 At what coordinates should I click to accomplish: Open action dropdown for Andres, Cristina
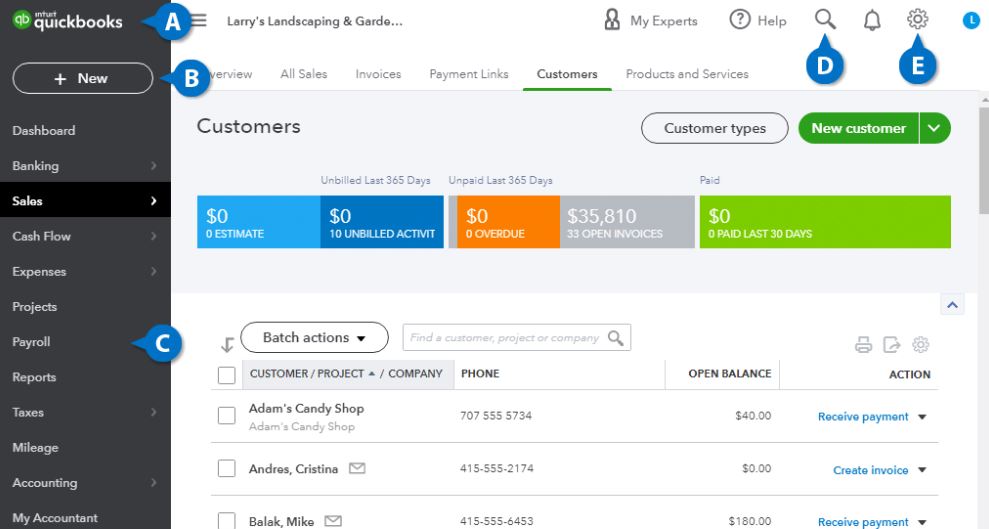[x=922, y=470]
